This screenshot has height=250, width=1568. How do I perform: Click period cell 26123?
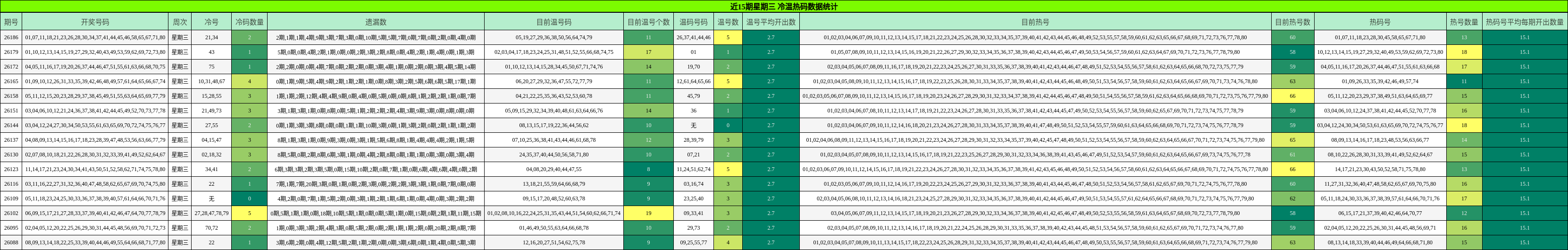tap(11, 169)
